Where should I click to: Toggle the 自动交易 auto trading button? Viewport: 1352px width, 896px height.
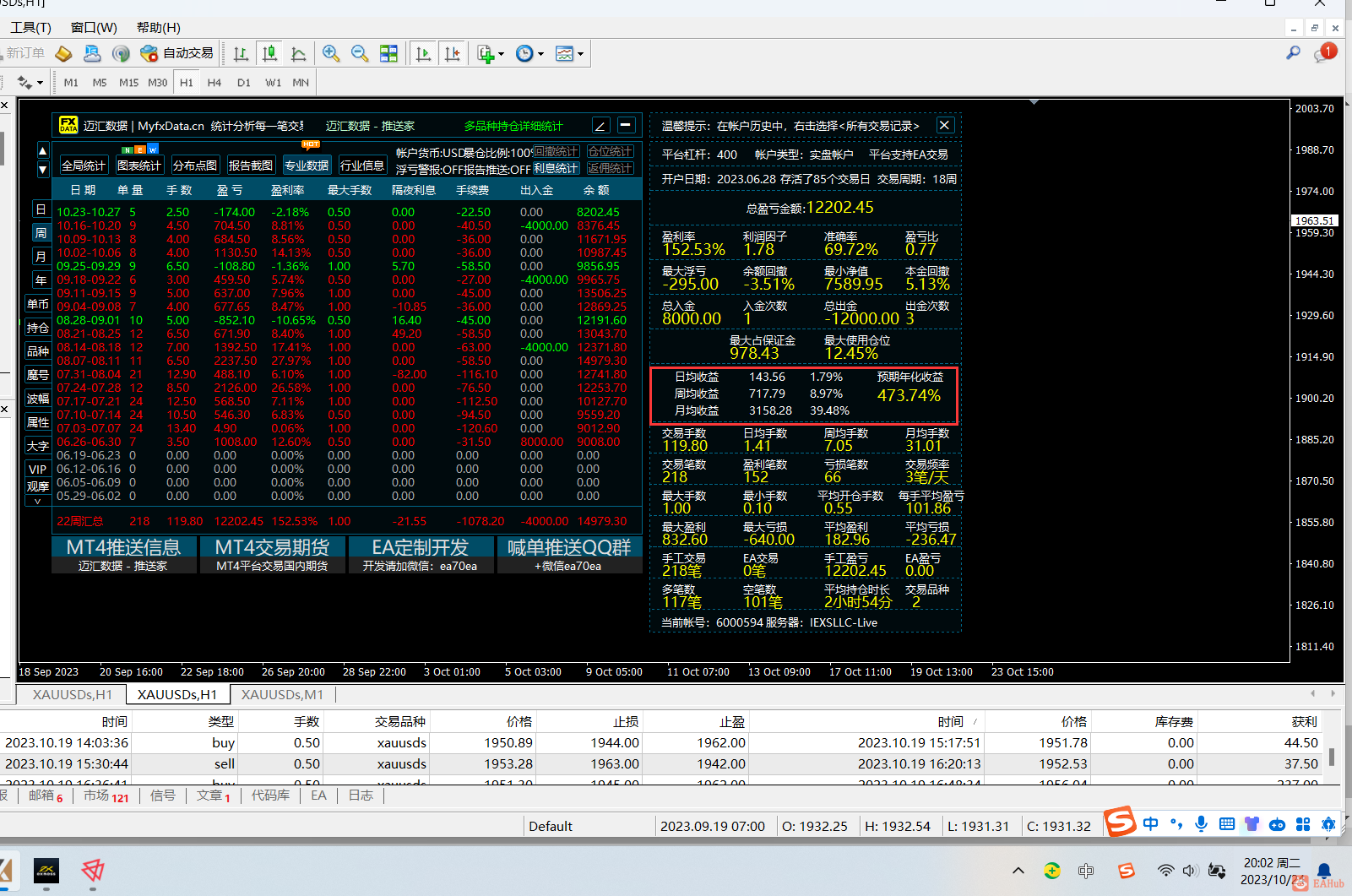[176, 53]
